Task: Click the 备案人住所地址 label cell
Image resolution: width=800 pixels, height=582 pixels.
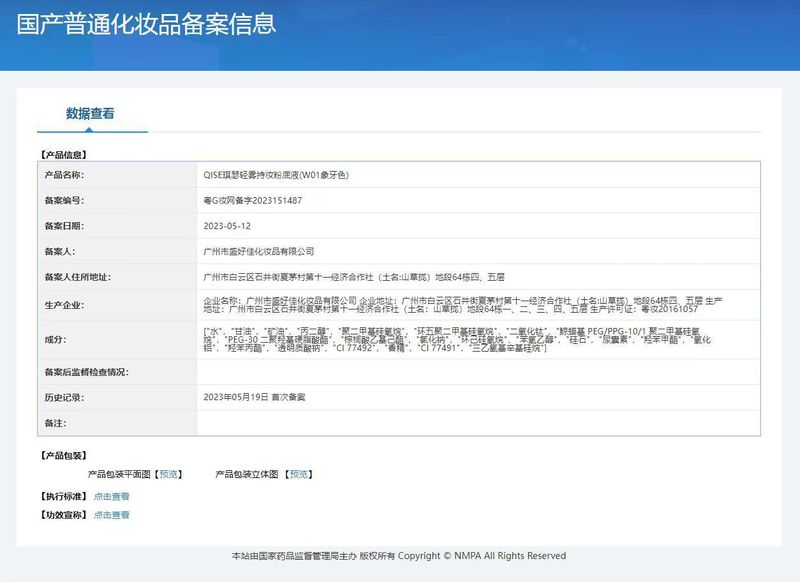Action: click(x=117, y=277)
